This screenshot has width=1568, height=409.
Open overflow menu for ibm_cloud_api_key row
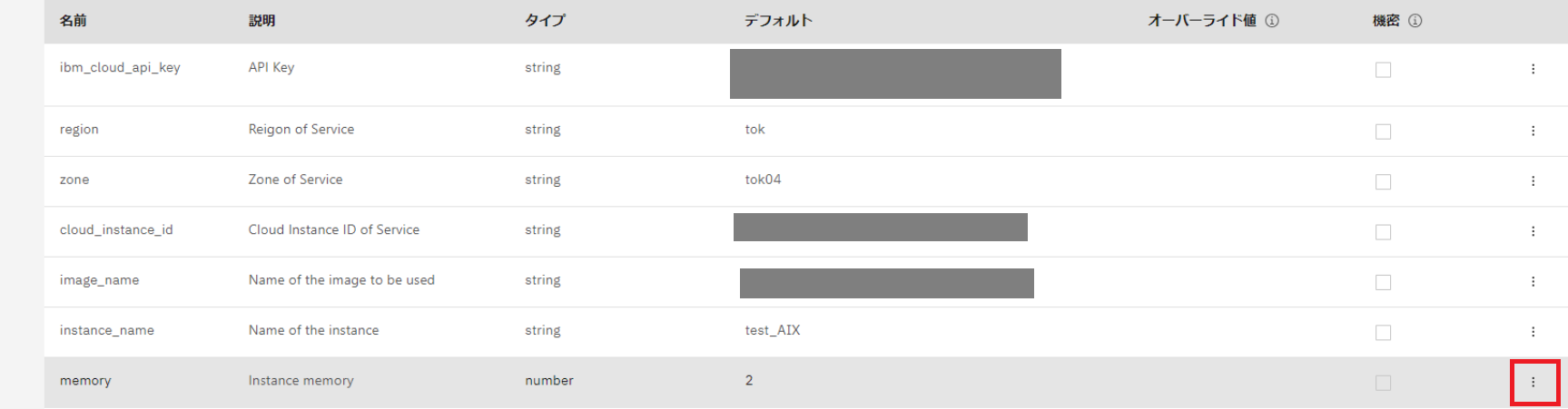tap(1533, 69)
